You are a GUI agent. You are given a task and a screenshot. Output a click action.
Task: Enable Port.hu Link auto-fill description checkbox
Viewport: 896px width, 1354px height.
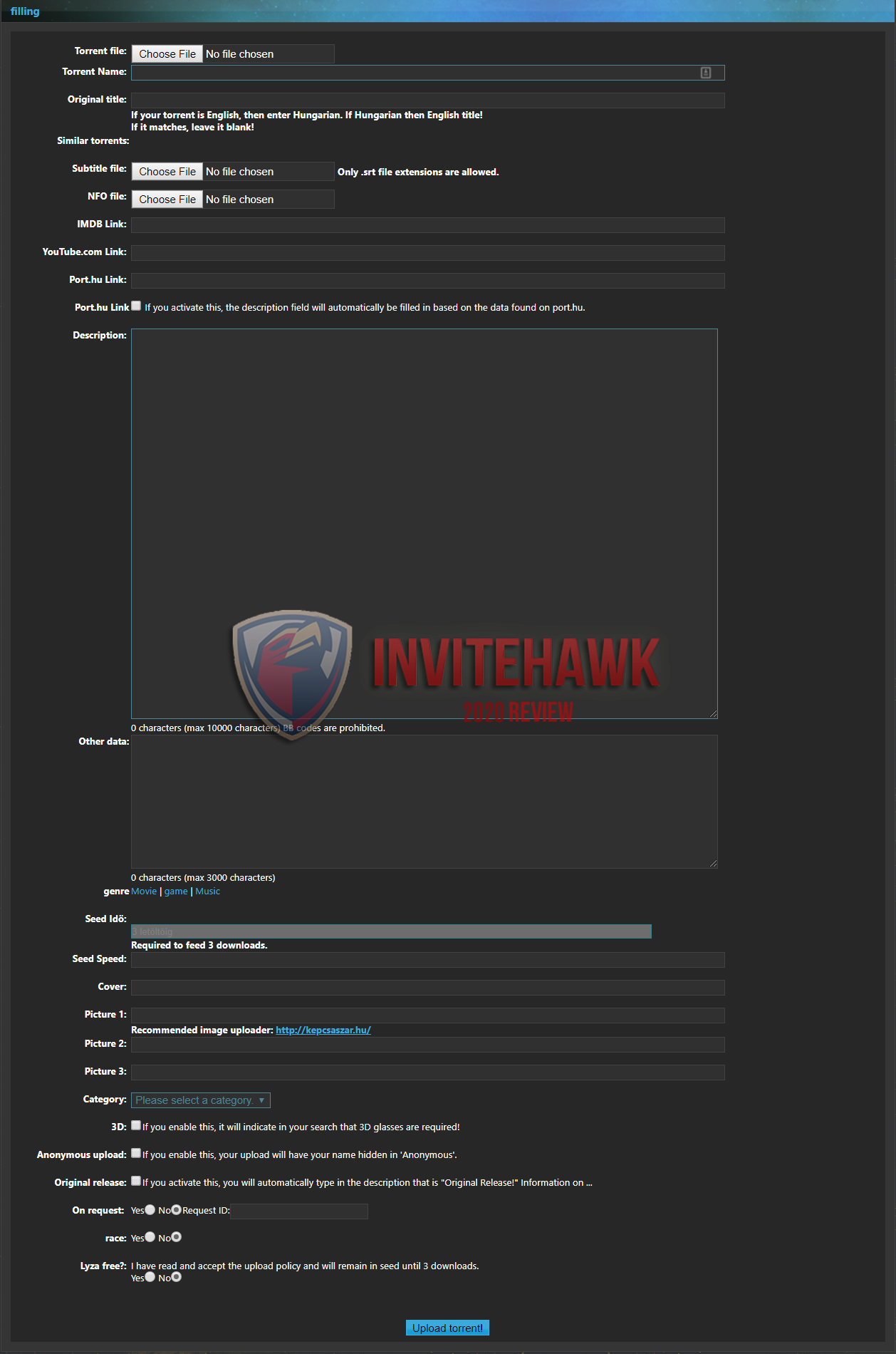point(136,306)
